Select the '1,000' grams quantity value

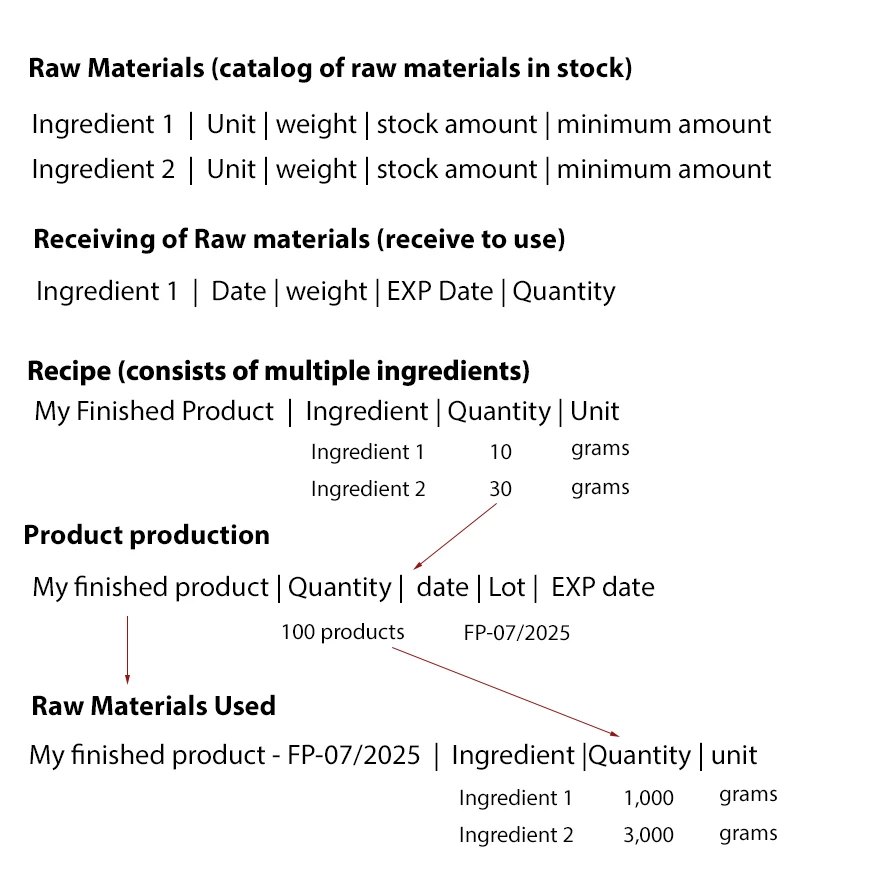click(x=649, y=798)
